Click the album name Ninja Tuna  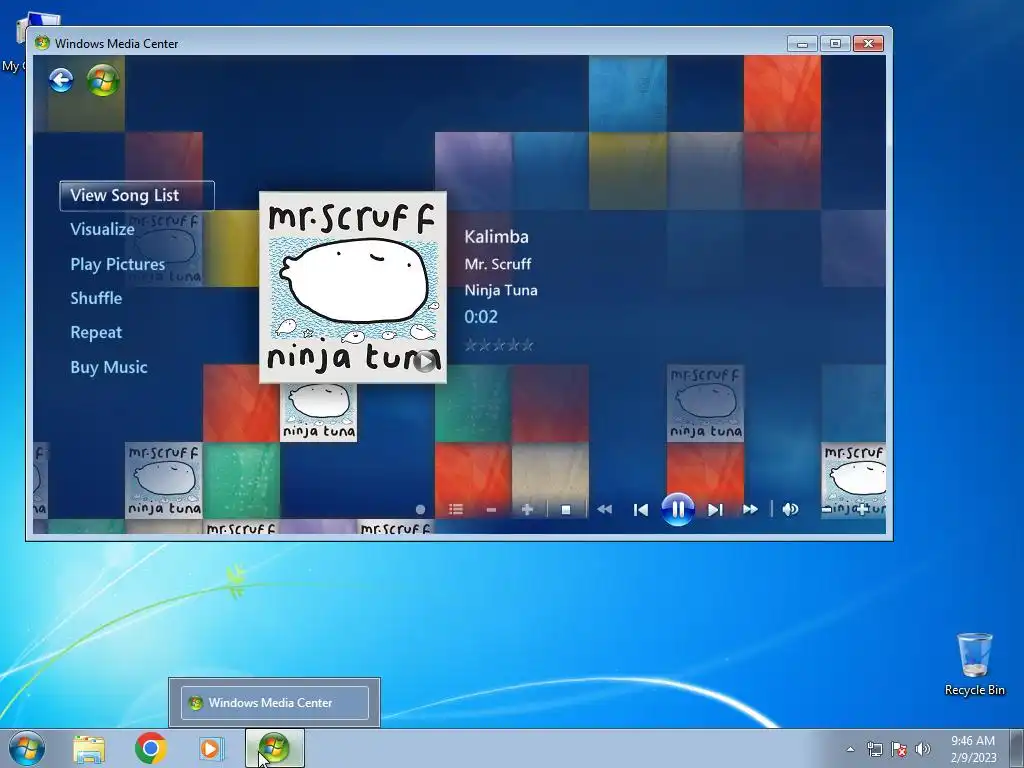[501, 290]
